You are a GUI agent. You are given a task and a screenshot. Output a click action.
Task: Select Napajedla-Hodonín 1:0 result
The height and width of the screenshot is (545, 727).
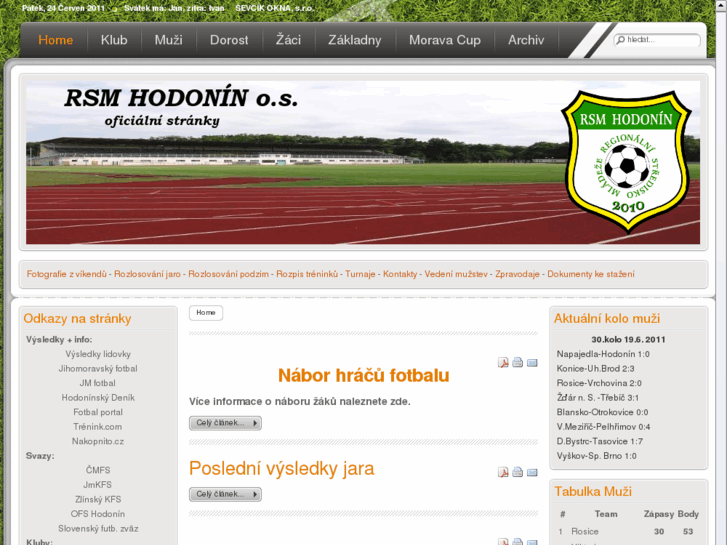(x=603, y=354)
